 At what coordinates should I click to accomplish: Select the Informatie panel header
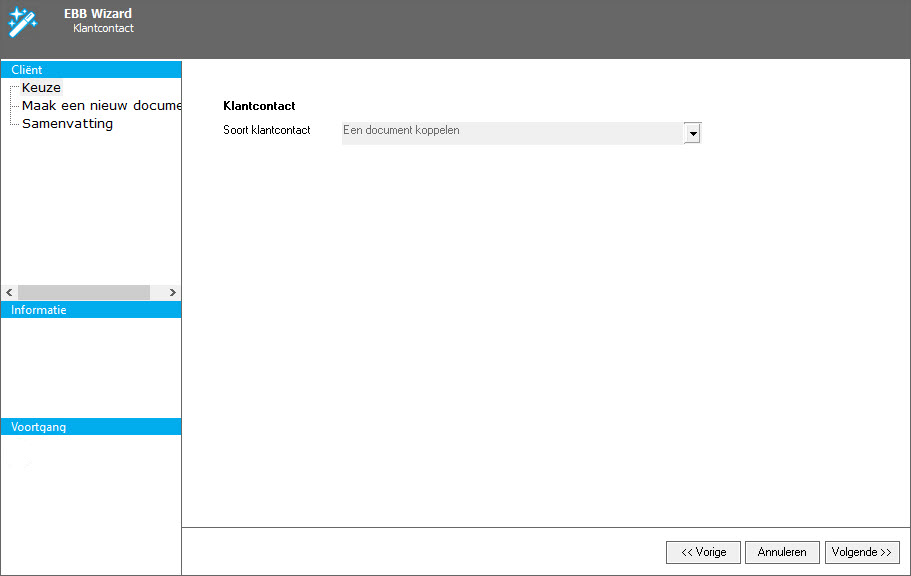click(91, 310)
